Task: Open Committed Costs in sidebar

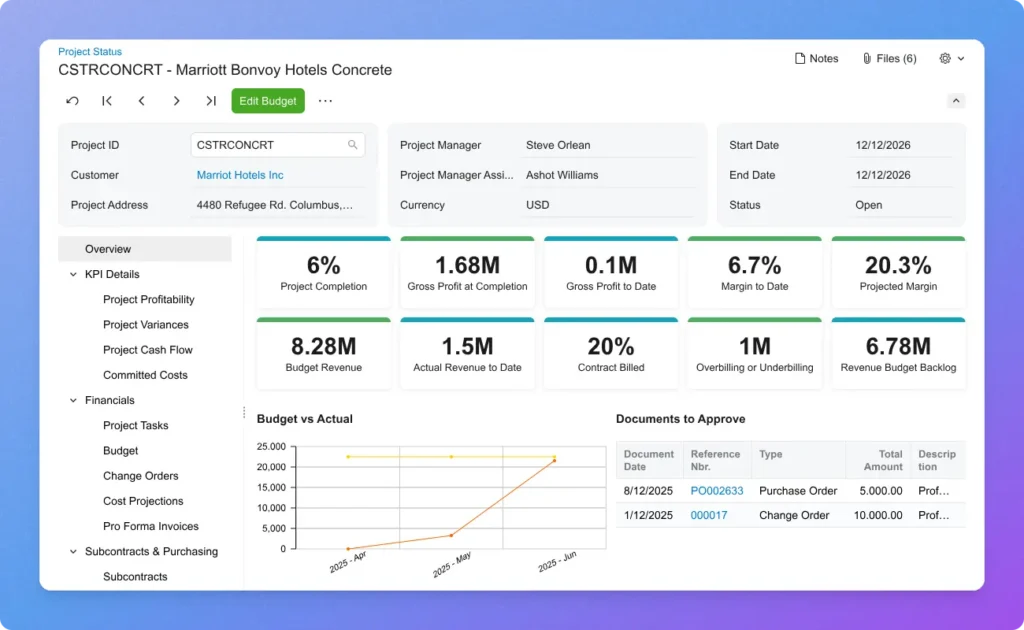Action: pos(145,375)
